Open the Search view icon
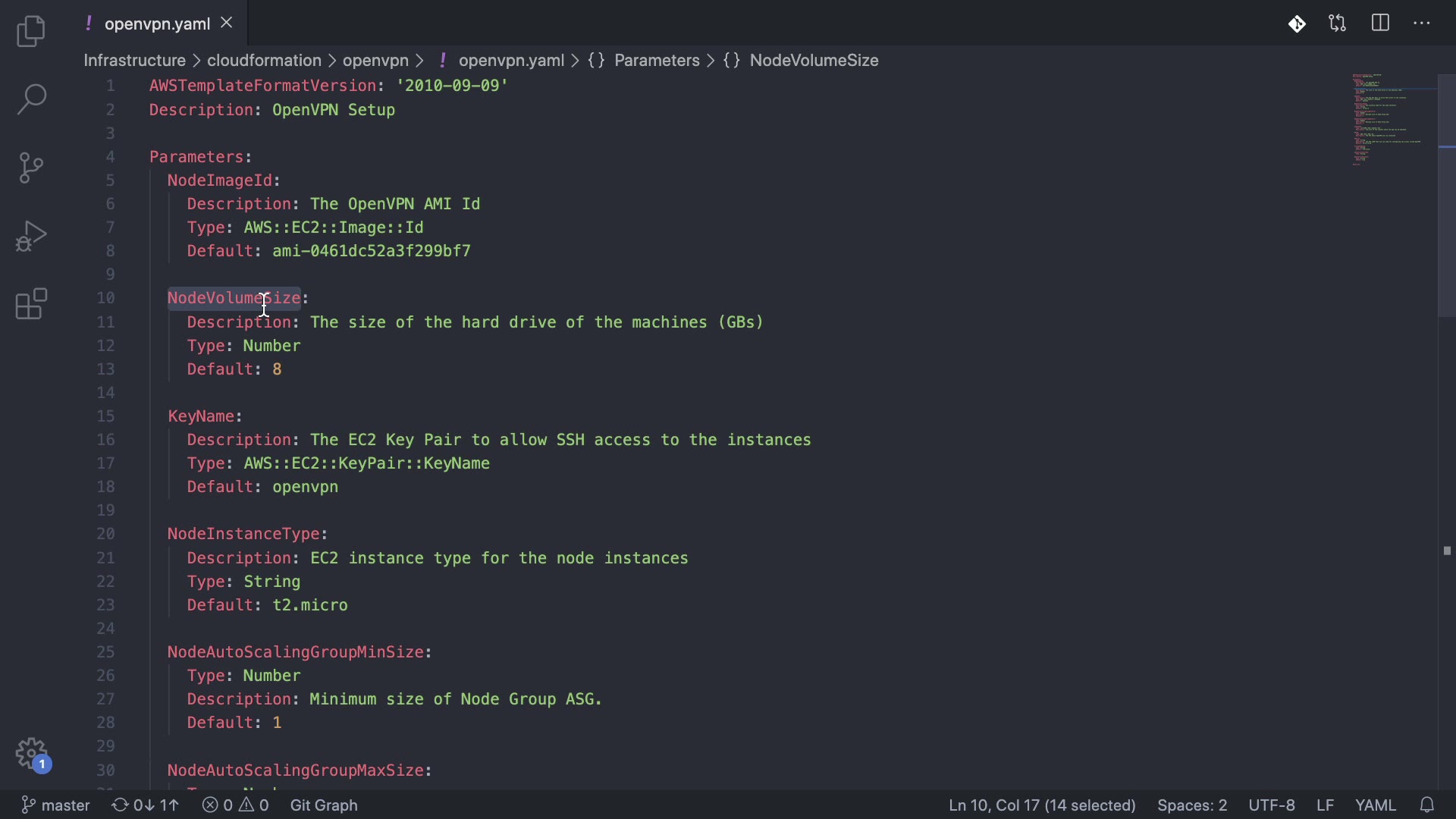 (x=31, y=99)
